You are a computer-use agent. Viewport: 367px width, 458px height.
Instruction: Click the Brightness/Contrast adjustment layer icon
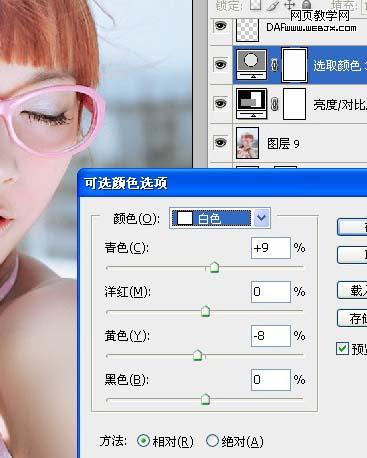tap(251, 104)
